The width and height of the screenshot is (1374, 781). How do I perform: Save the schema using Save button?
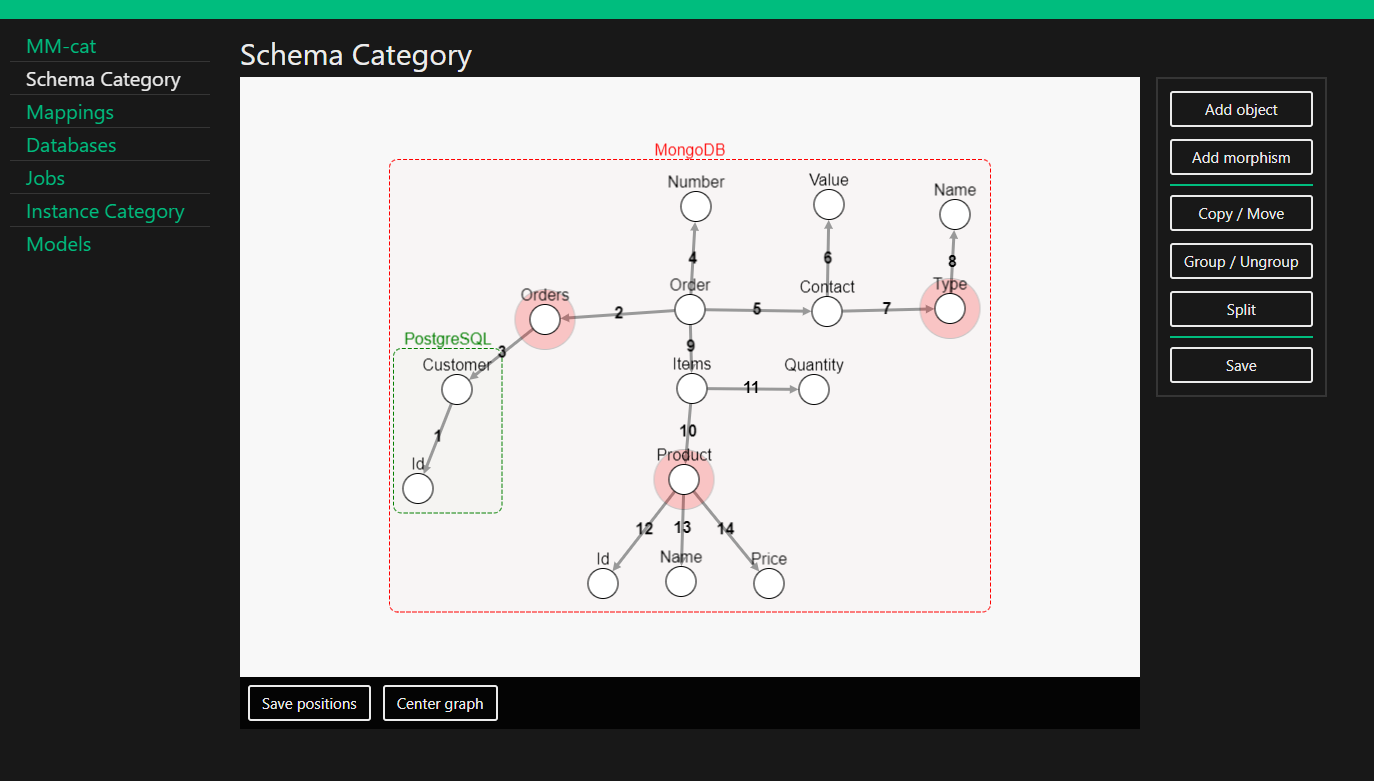click(x=1241, y=365)
